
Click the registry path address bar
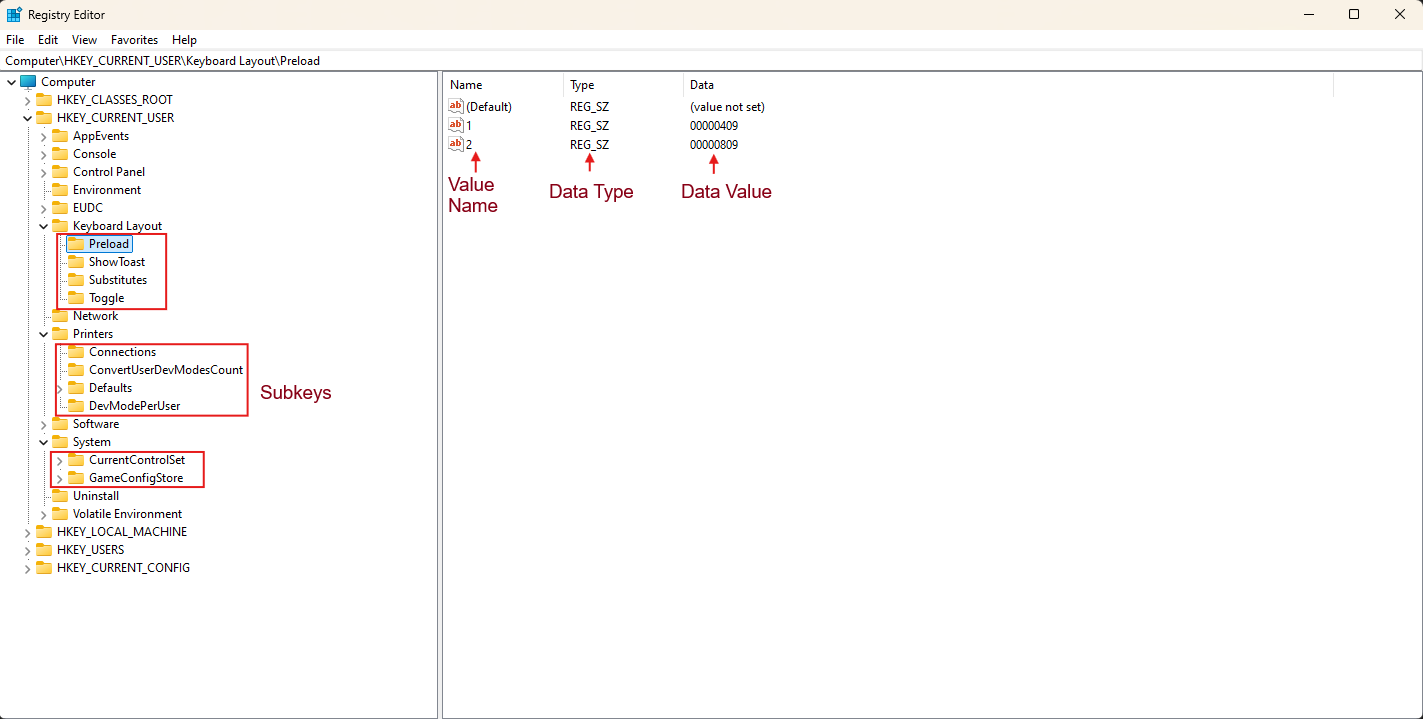[x=711, y=61]
